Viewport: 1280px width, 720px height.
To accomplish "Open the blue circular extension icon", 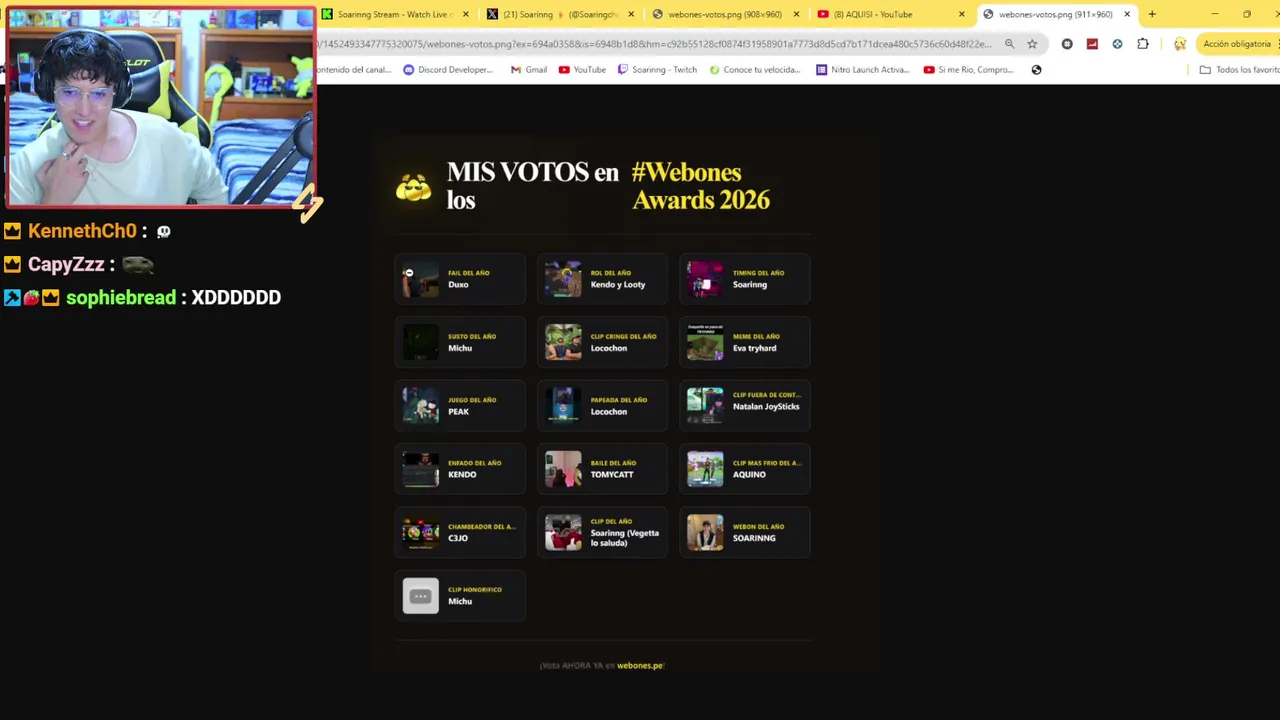I will (x=1117, y=44).
